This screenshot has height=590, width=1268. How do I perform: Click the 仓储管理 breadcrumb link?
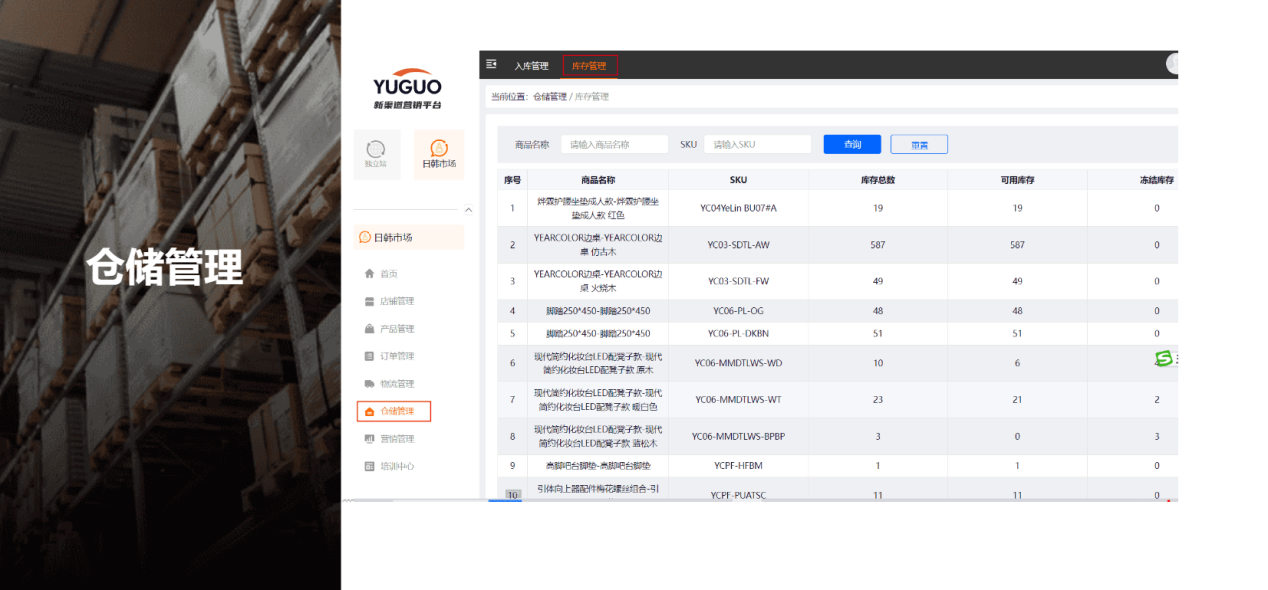pyautogui.click(x=550, y=97)
